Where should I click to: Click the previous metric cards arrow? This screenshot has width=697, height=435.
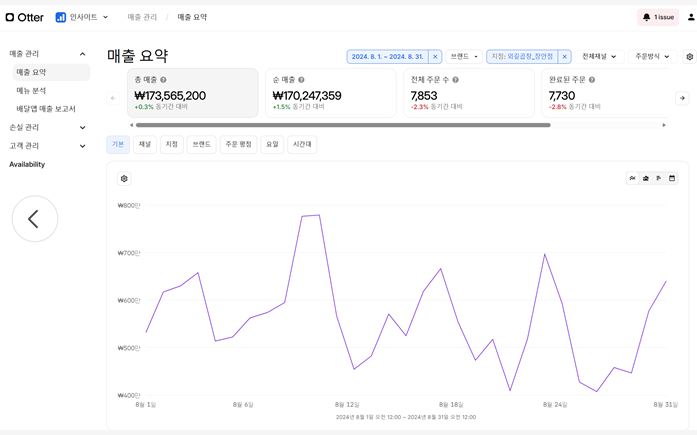pyautogui.click(x=113, y=98)
